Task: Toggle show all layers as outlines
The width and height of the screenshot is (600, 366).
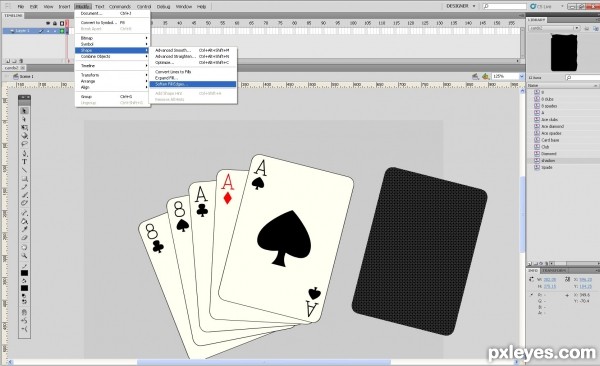Action: (x=62, y=24)
